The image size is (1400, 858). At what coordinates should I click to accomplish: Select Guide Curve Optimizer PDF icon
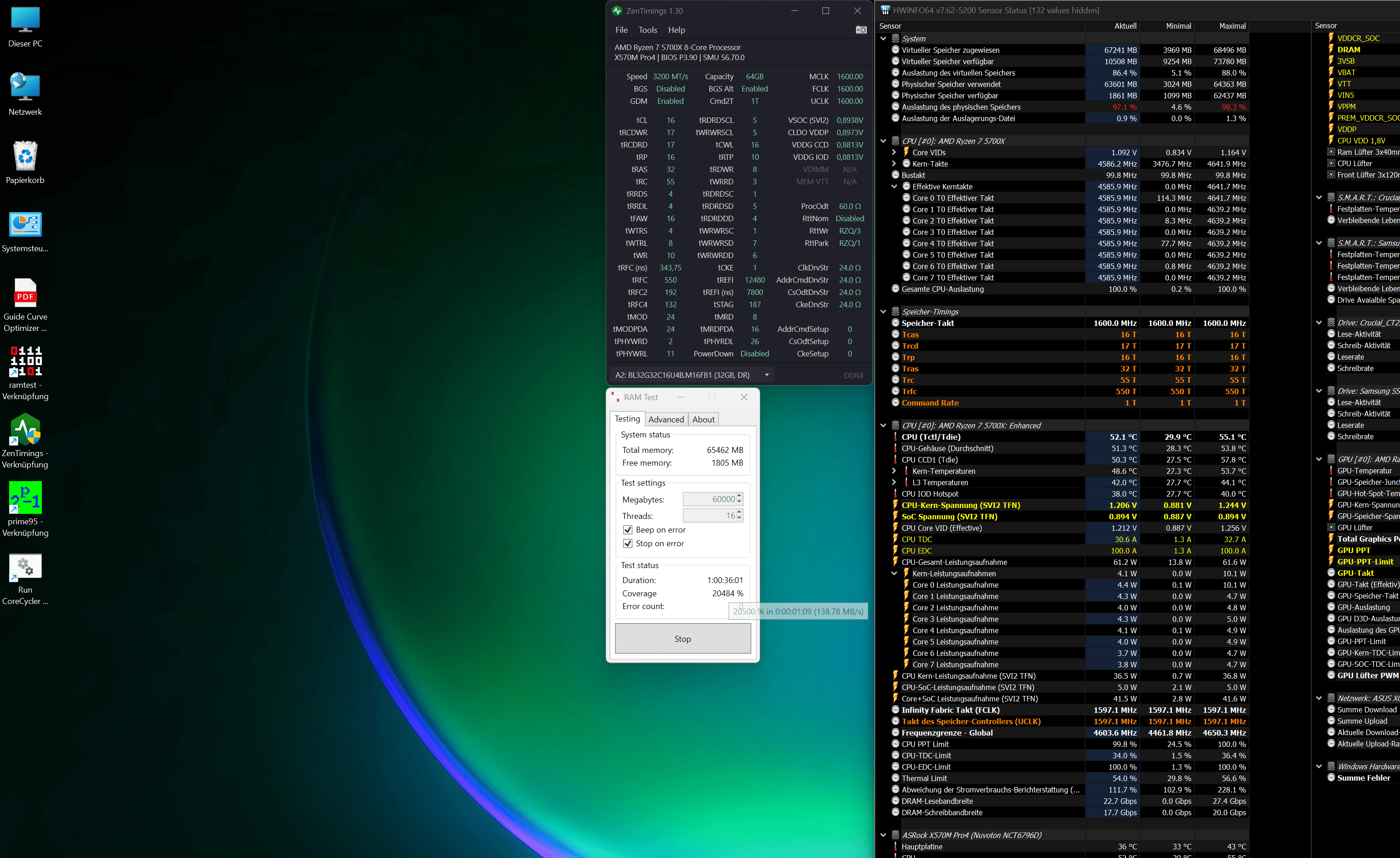tap(25, 305)
